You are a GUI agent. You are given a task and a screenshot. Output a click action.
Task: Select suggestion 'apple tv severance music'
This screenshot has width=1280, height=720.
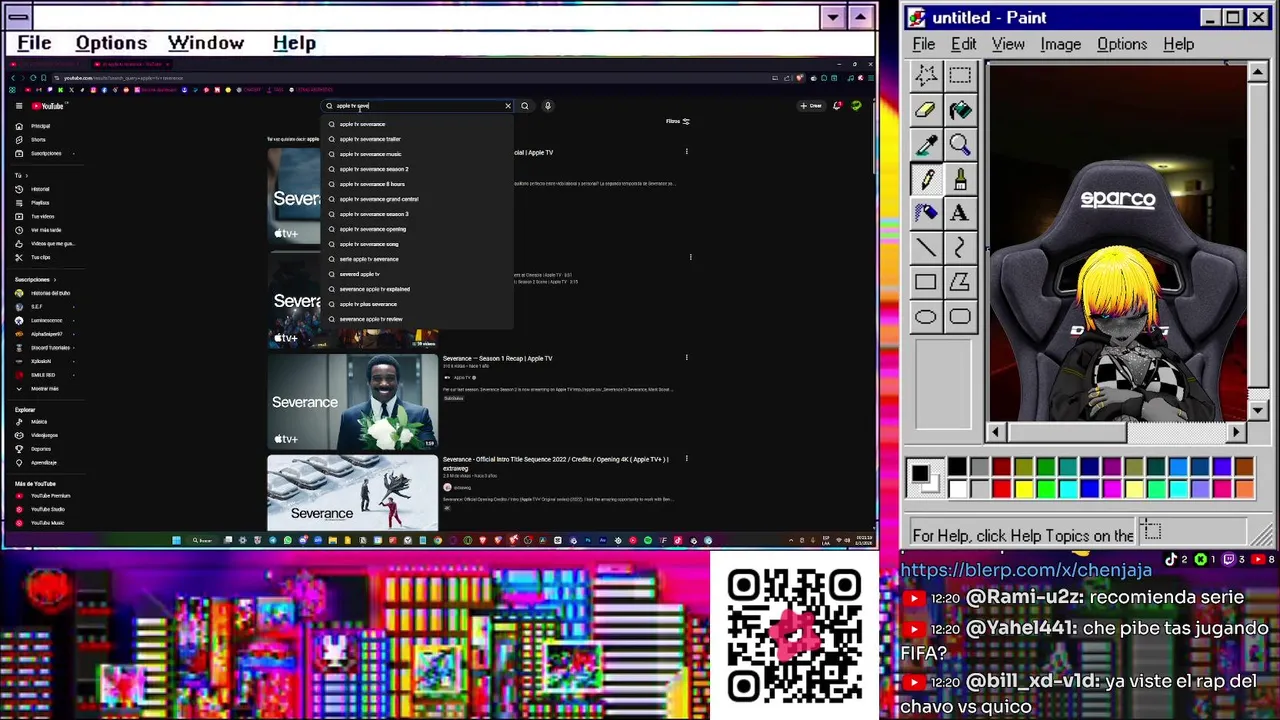pos(417,154)
